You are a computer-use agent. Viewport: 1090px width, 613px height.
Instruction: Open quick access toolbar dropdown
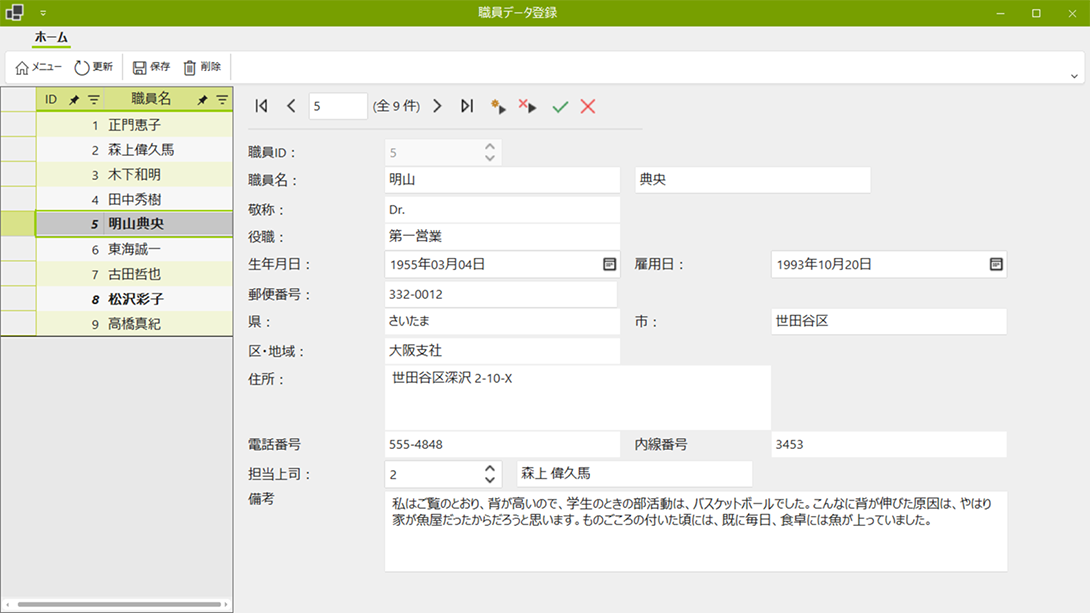point(43,13)
